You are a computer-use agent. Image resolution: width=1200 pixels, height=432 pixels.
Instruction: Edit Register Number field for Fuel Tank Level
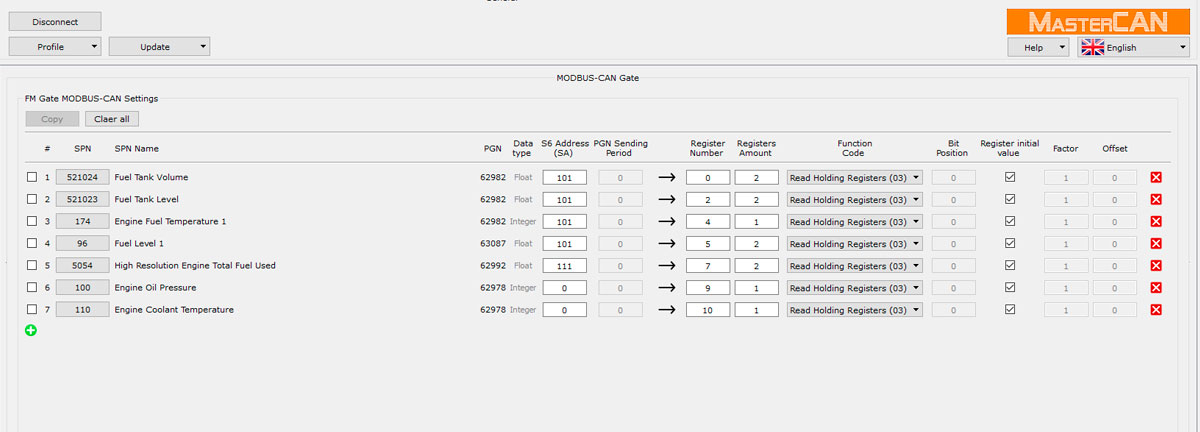[708, 199]
